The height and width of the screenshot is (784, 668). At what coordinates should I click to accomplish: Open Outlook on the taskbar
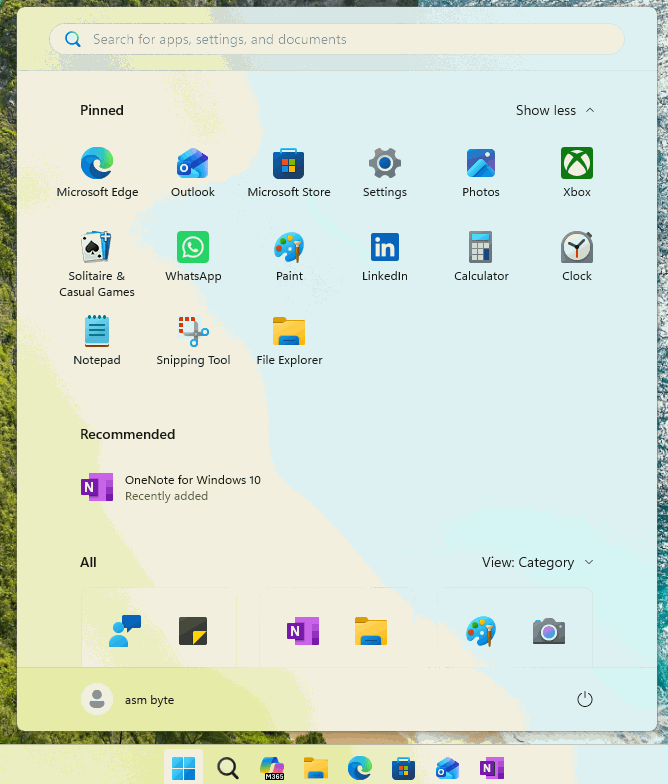(x=448, y=768)
